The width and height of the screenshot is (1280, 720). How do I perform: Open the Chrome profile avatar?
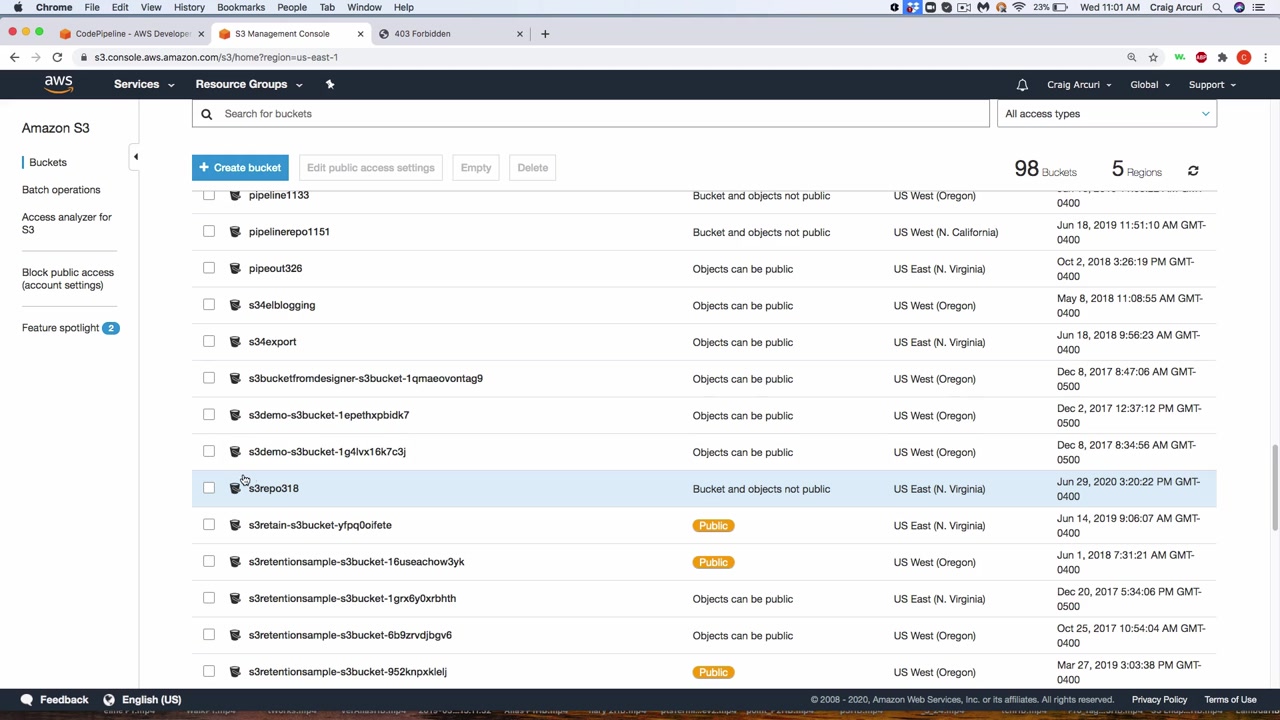click(x=1244, y=58)
